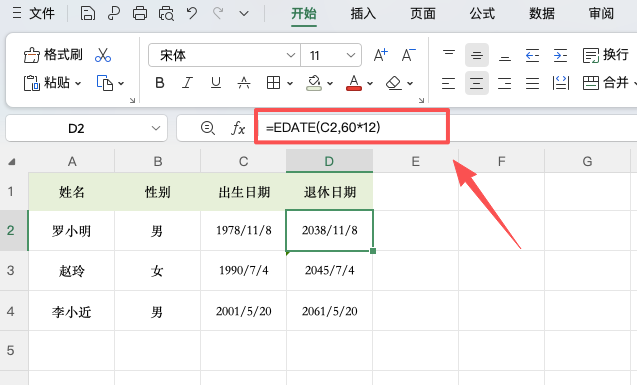Open the Name Box D2 dropdown
This screenshot has height=385, width=637.
(156, 128)
